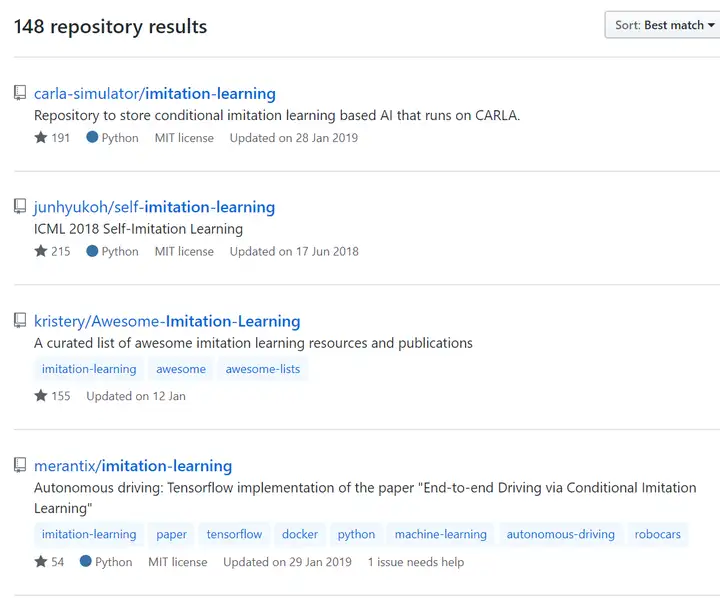Open the Sort: Best match dropdown
The width and height of the screenshot is (720, 598).
coord(664,25)
